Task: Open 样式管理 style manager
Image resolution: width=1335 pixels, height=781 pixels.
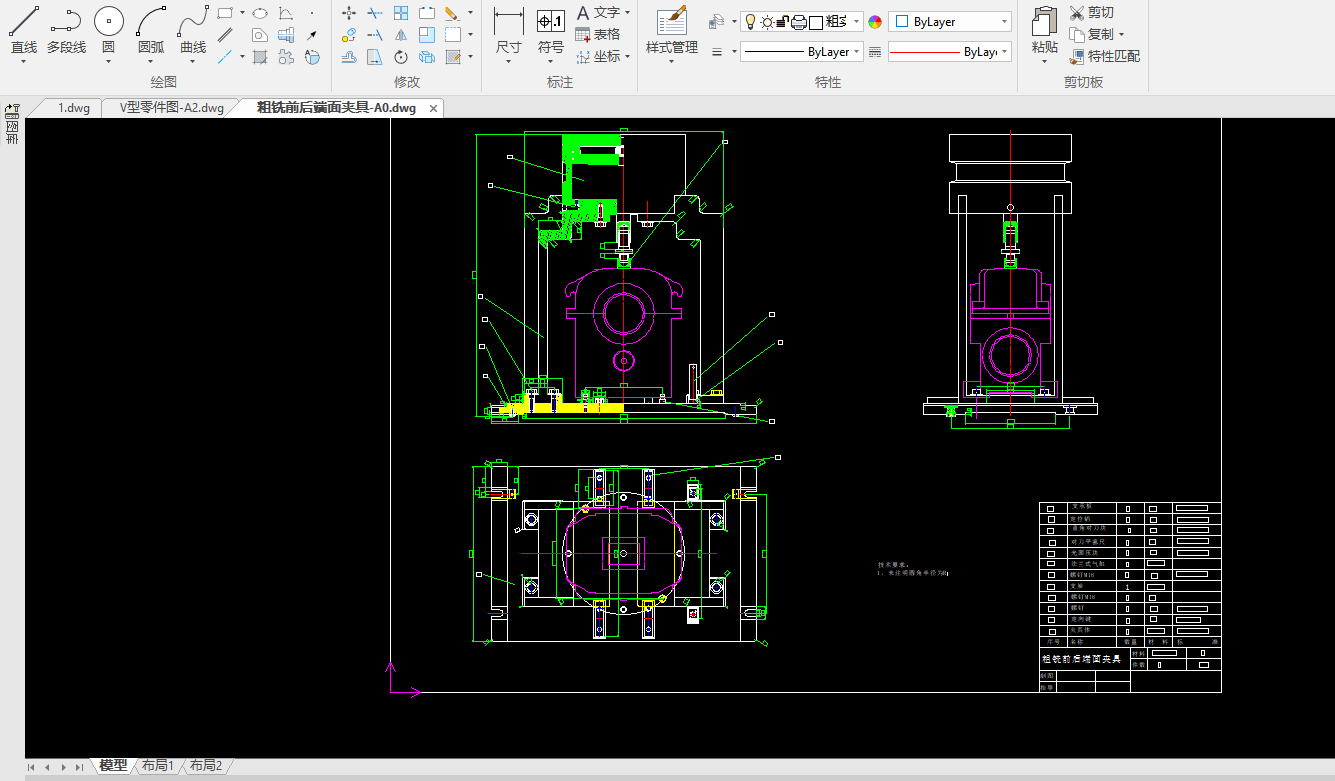Action: click(x=671, y=22)
